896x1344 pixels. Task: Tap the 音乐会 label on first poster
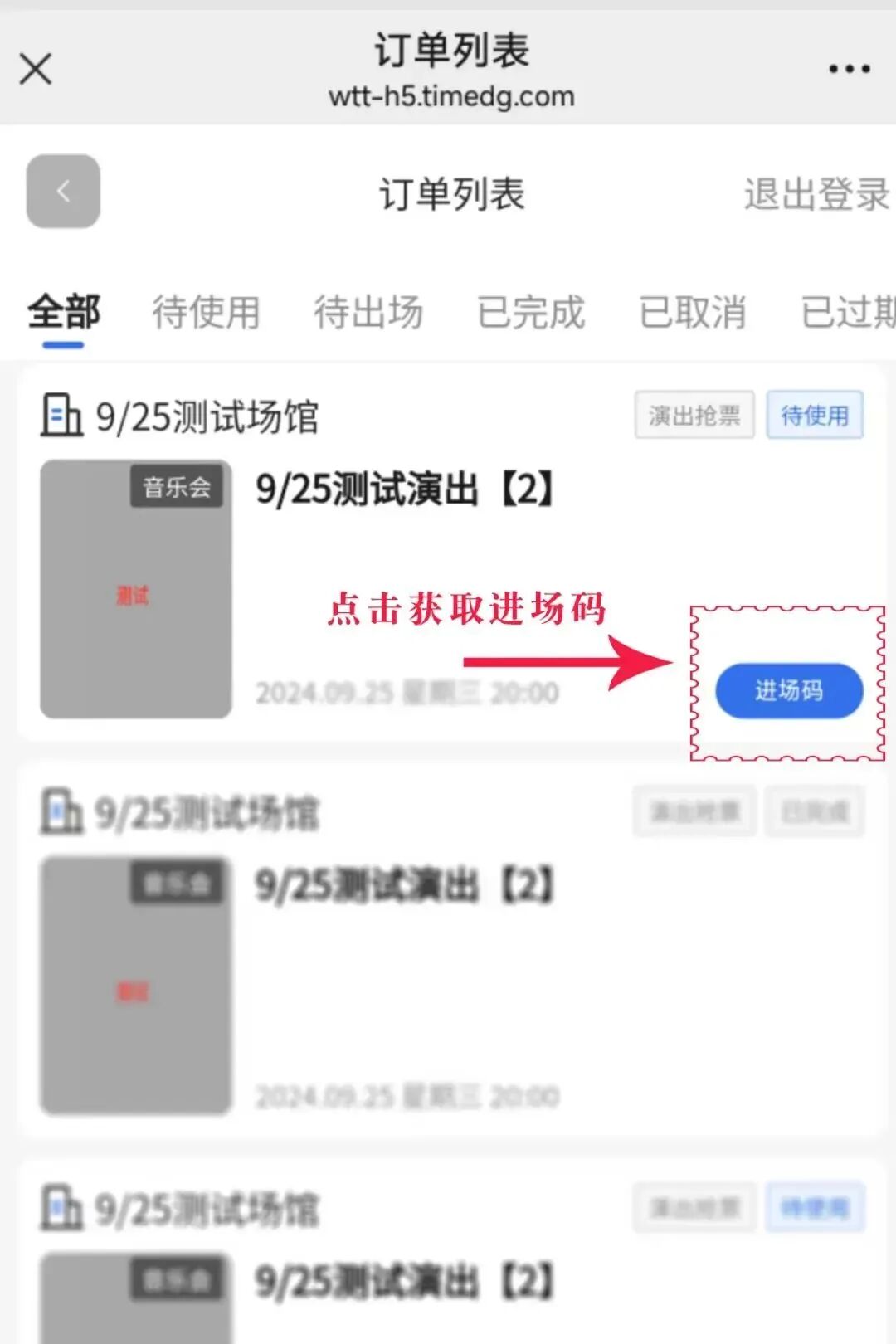(x=177, y=486)
